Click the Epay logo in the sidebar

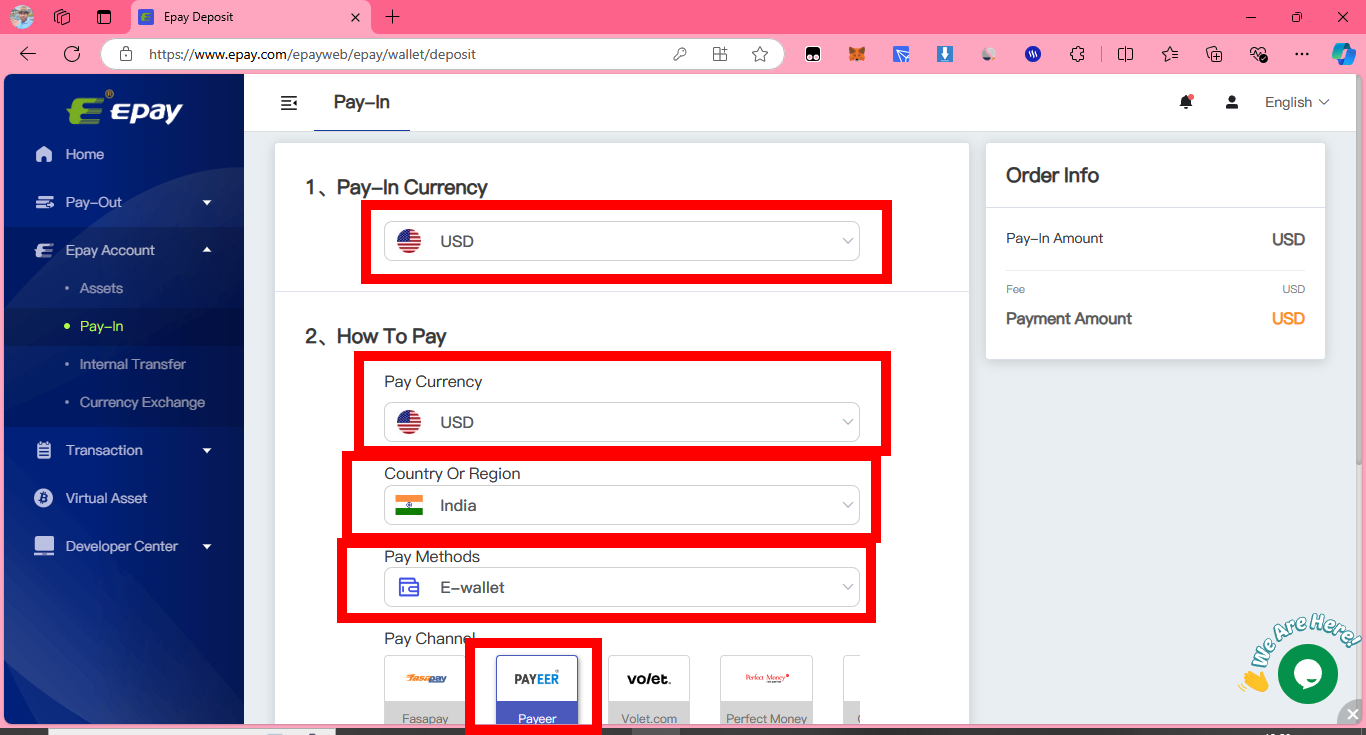(x=125, y=108)
